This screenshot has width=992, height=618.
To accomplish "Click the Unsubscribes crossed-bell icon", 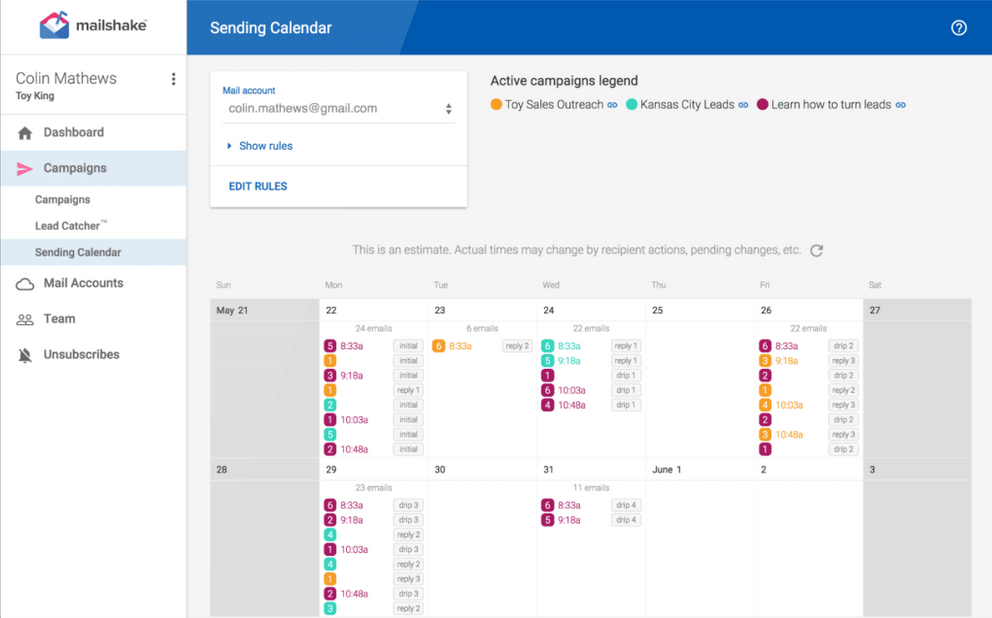I will 25,355.
